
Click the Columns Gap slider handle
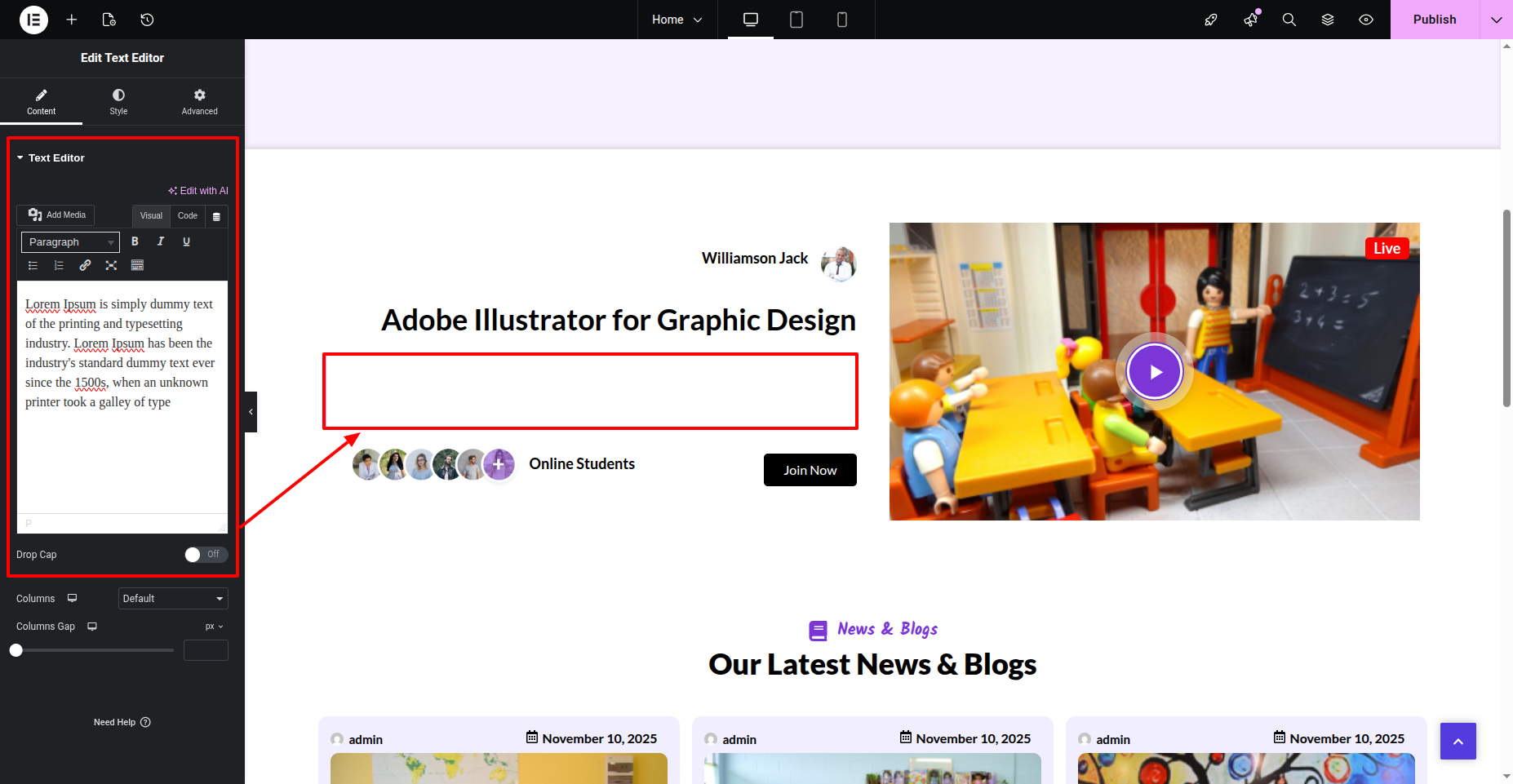[x=16, y=650]
